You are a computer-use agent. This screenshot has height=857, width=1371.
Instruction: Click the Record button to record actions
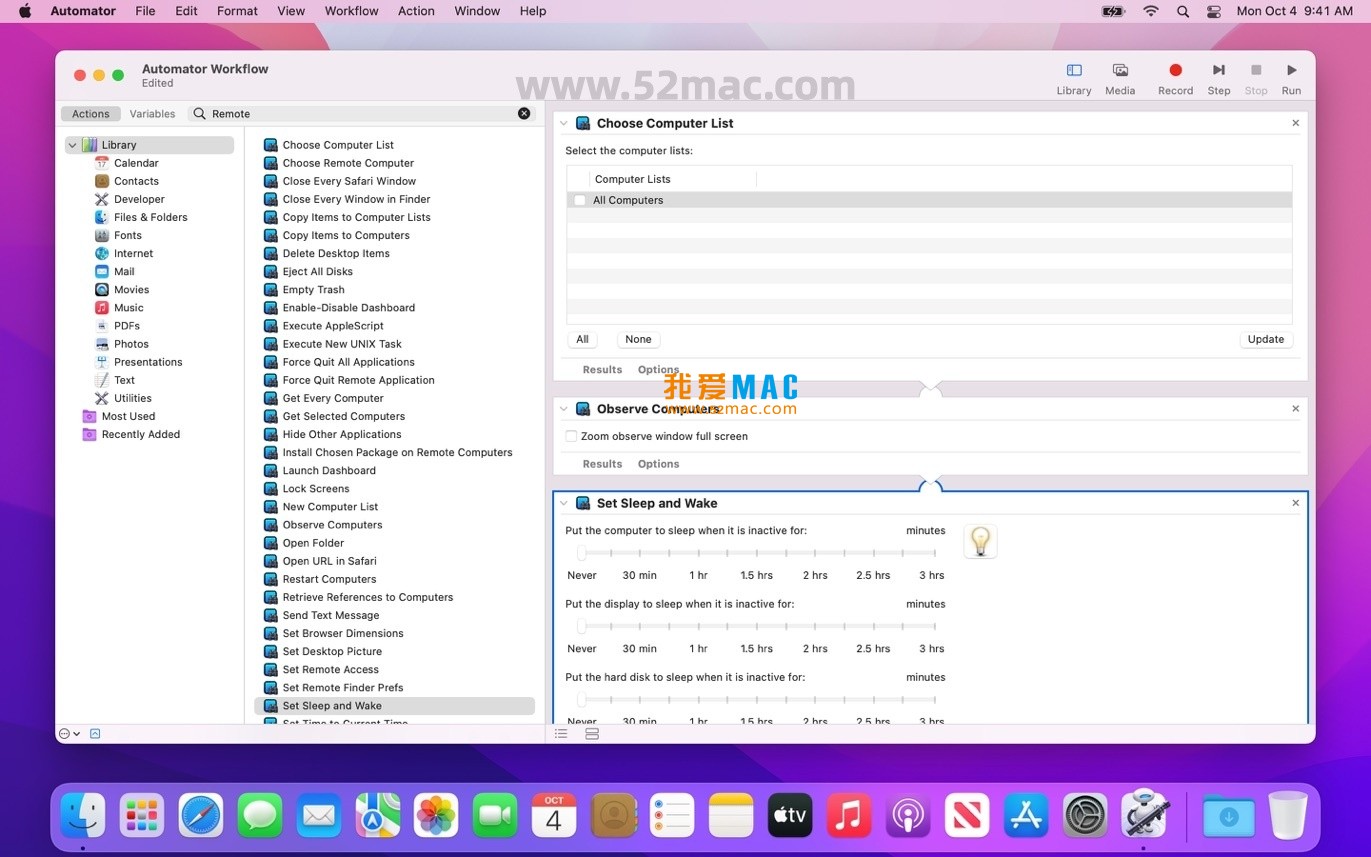click(1175, 71)
